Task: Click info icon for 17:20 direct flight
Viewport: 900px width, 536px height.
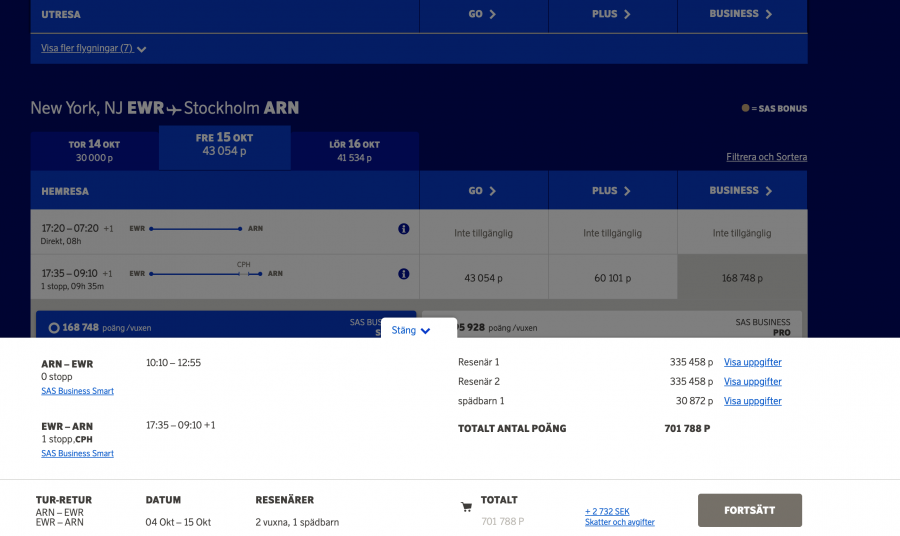Action: [404, 229]
